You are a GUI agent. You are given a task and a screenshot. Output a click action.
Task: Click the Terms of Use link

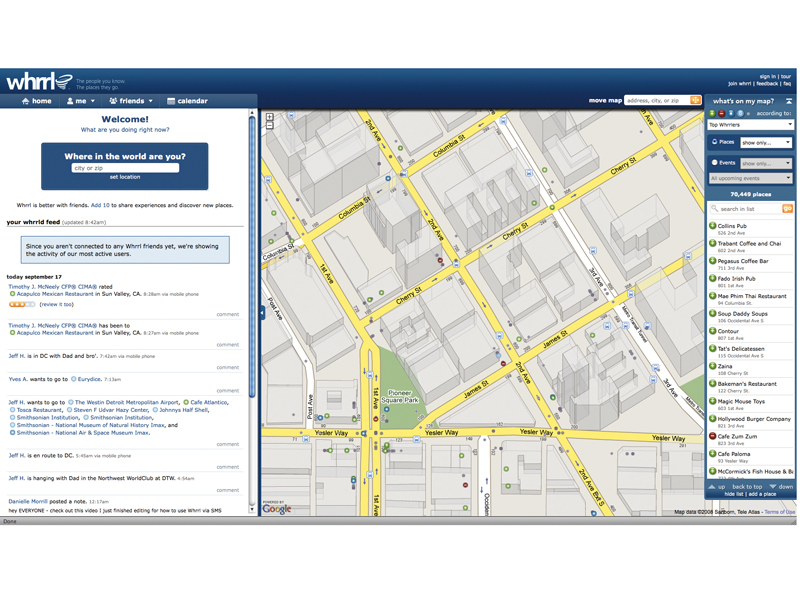[779, 512]
